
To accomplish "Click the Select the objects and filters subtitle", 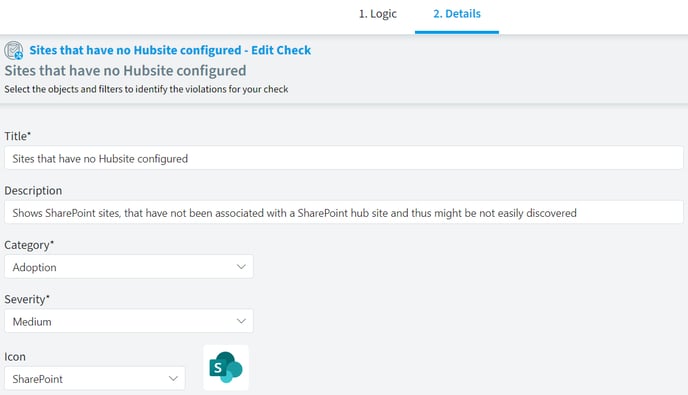I will pos(147,89).
